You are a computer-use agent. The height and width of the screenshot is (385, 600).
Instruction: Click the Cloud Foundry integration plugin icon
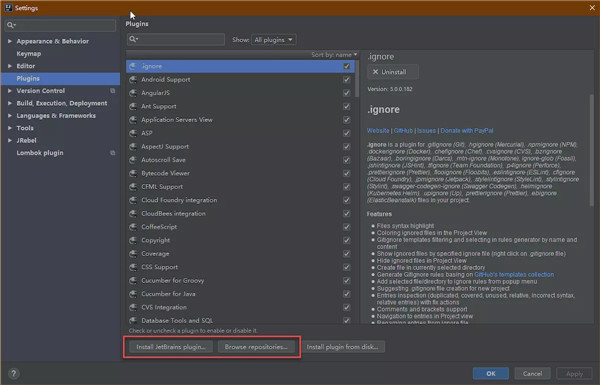(x=133, y=200)
